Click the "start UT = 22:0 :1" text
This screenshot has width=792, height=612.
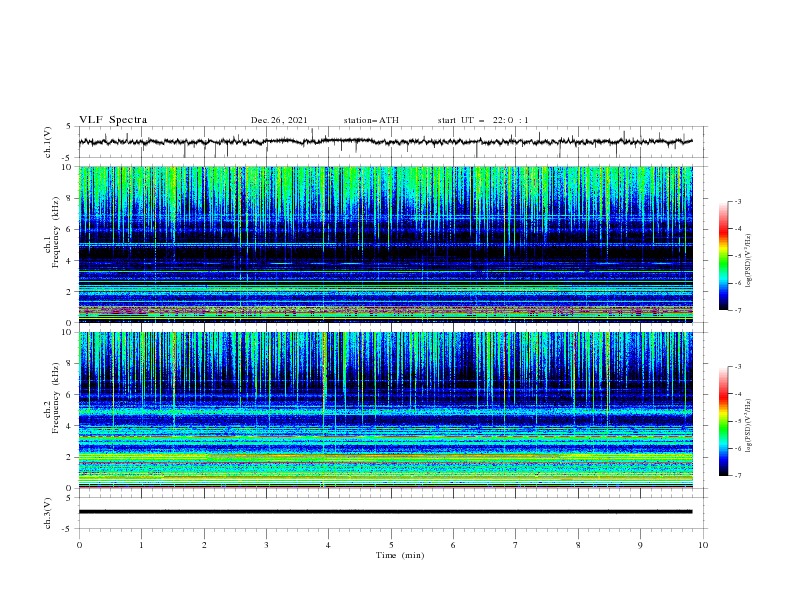pos(483,120)
